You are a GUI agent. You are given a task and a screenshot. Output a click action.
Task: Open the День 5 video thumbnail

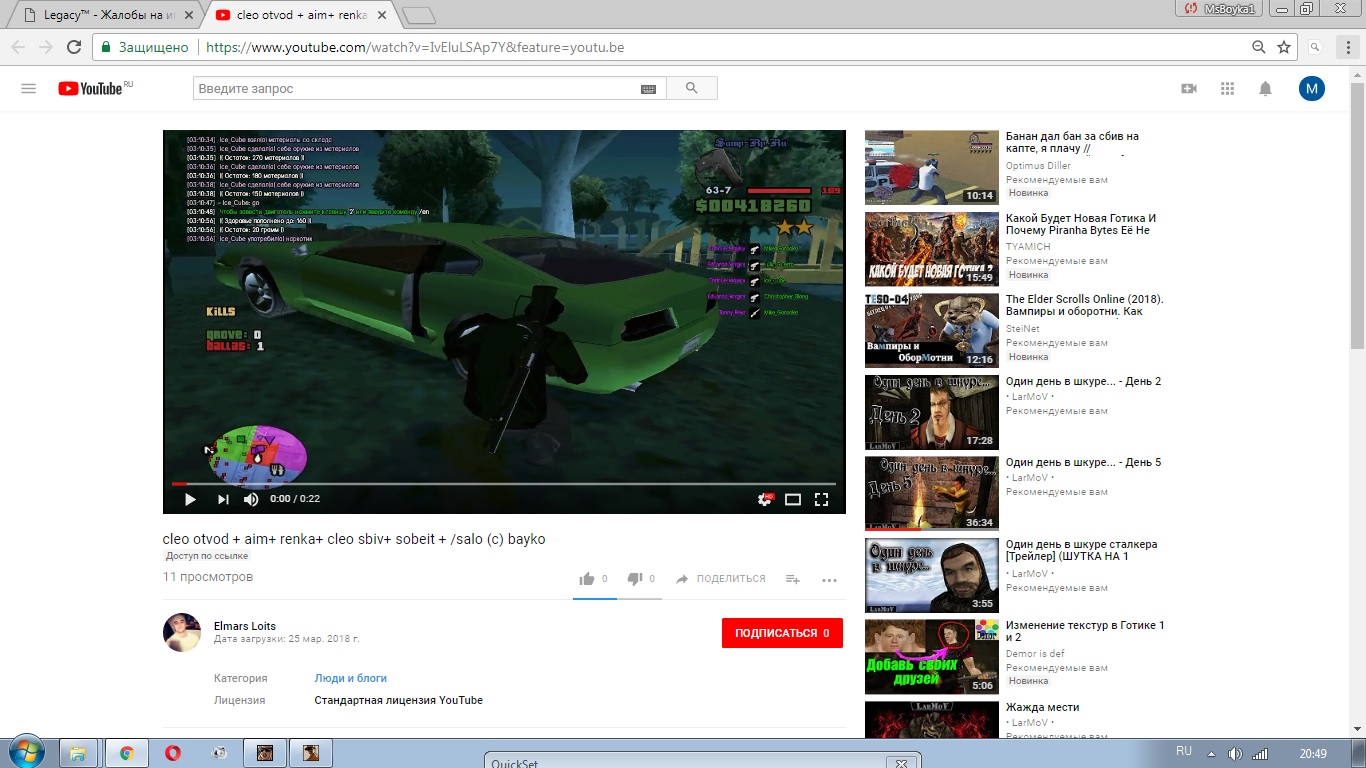tap(931, 494)
